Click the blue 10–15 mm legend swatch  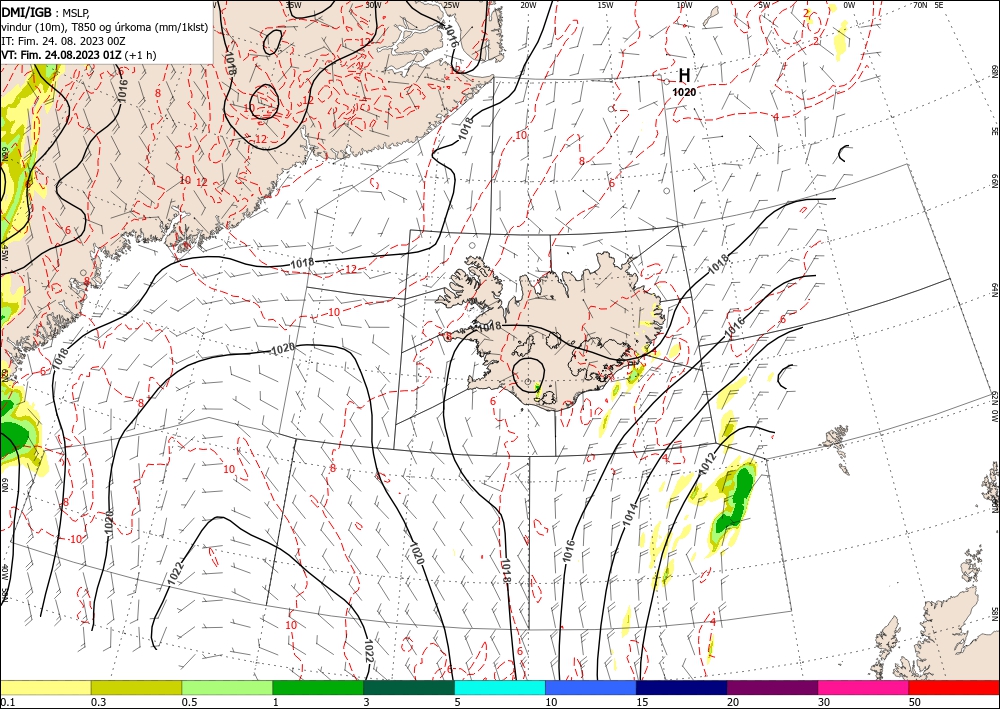(x=591, y=687)
